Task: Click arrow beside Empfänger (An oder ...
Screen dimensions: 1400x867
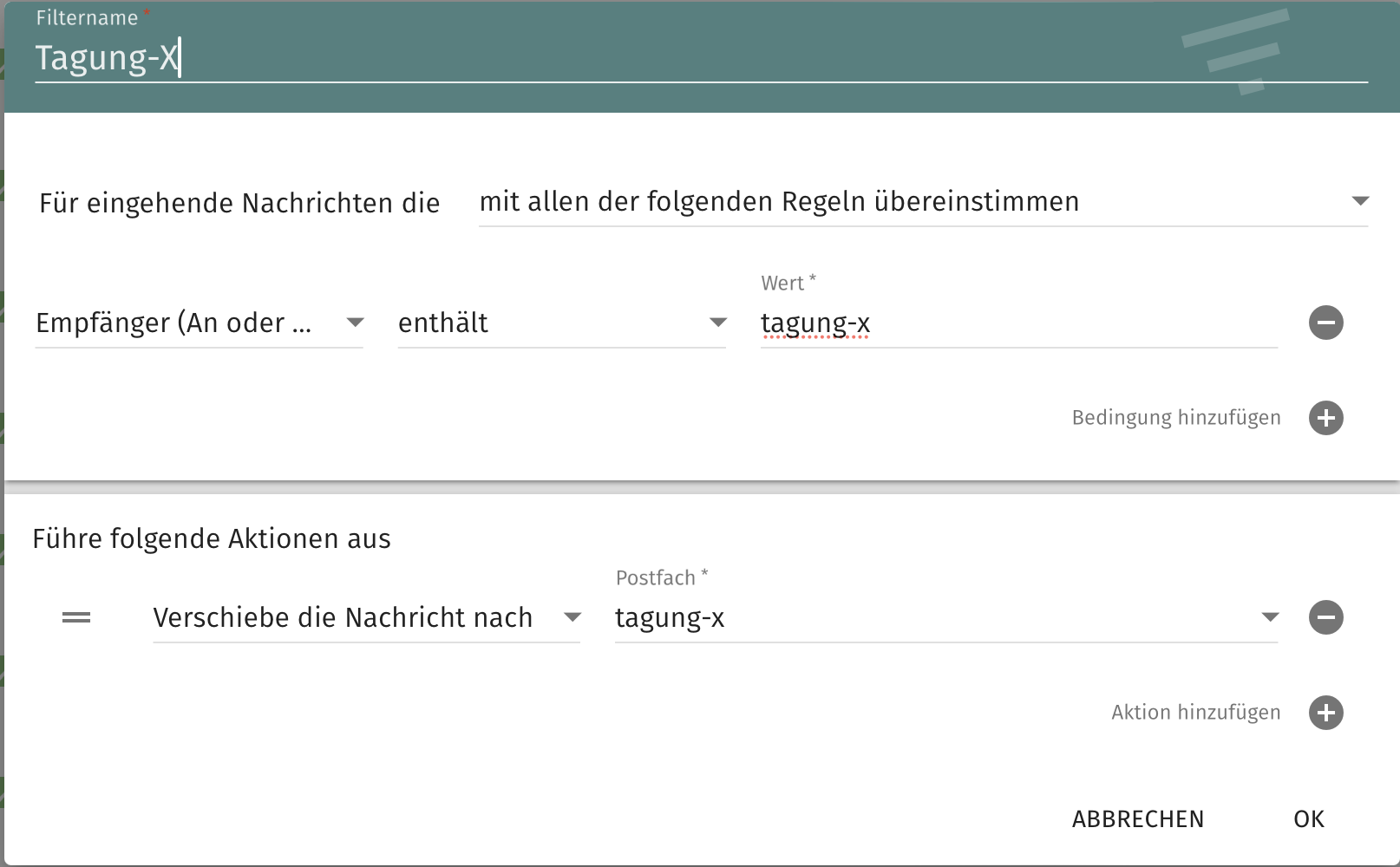Action: pyautogui.click(x=355, y=323)
